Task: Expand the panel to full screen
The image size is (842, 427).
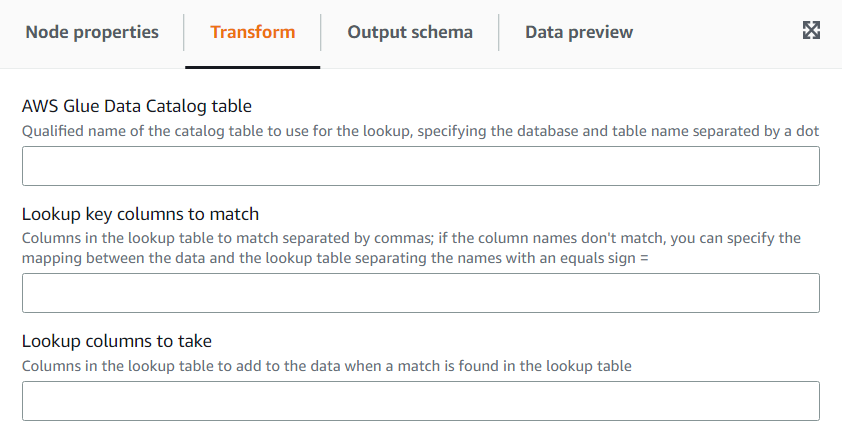Action: point(811,31)
